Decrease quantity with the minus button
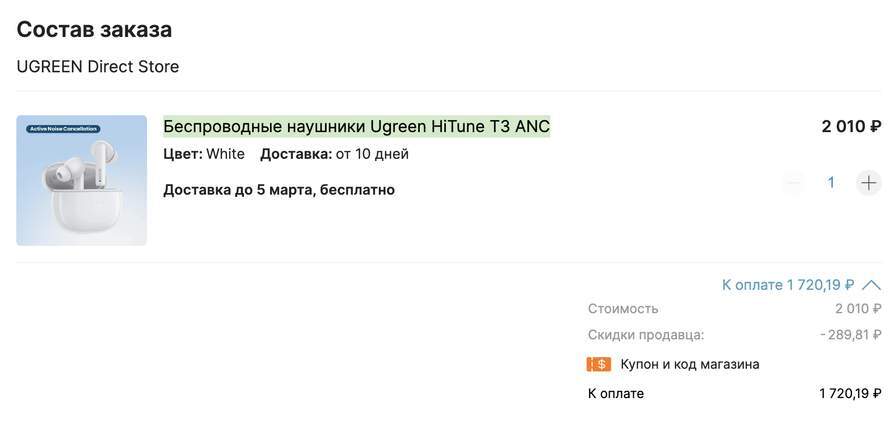895x422 pixels. pyautogui.click(x=793, y=183)
